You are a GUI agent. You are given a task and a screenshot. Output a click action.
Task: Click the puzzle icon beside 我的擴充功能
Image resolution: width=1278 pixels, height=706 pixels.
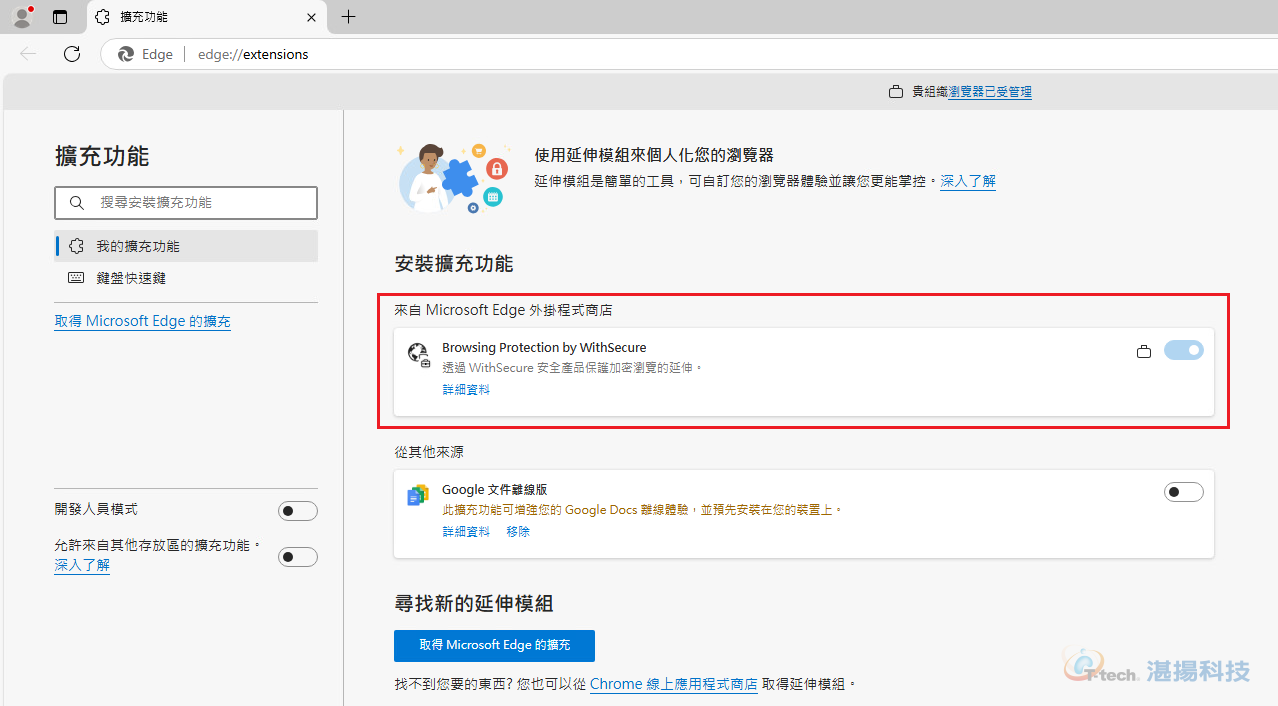[76, 246]
